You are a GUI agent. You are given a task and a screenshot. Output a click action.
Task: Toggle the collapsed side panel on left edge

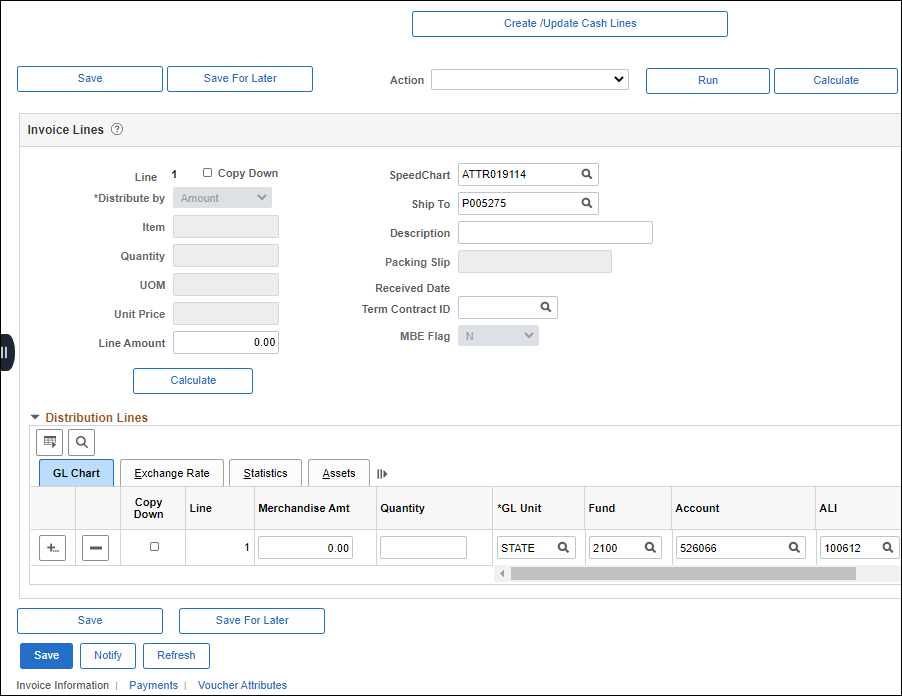tap(6, 352)
